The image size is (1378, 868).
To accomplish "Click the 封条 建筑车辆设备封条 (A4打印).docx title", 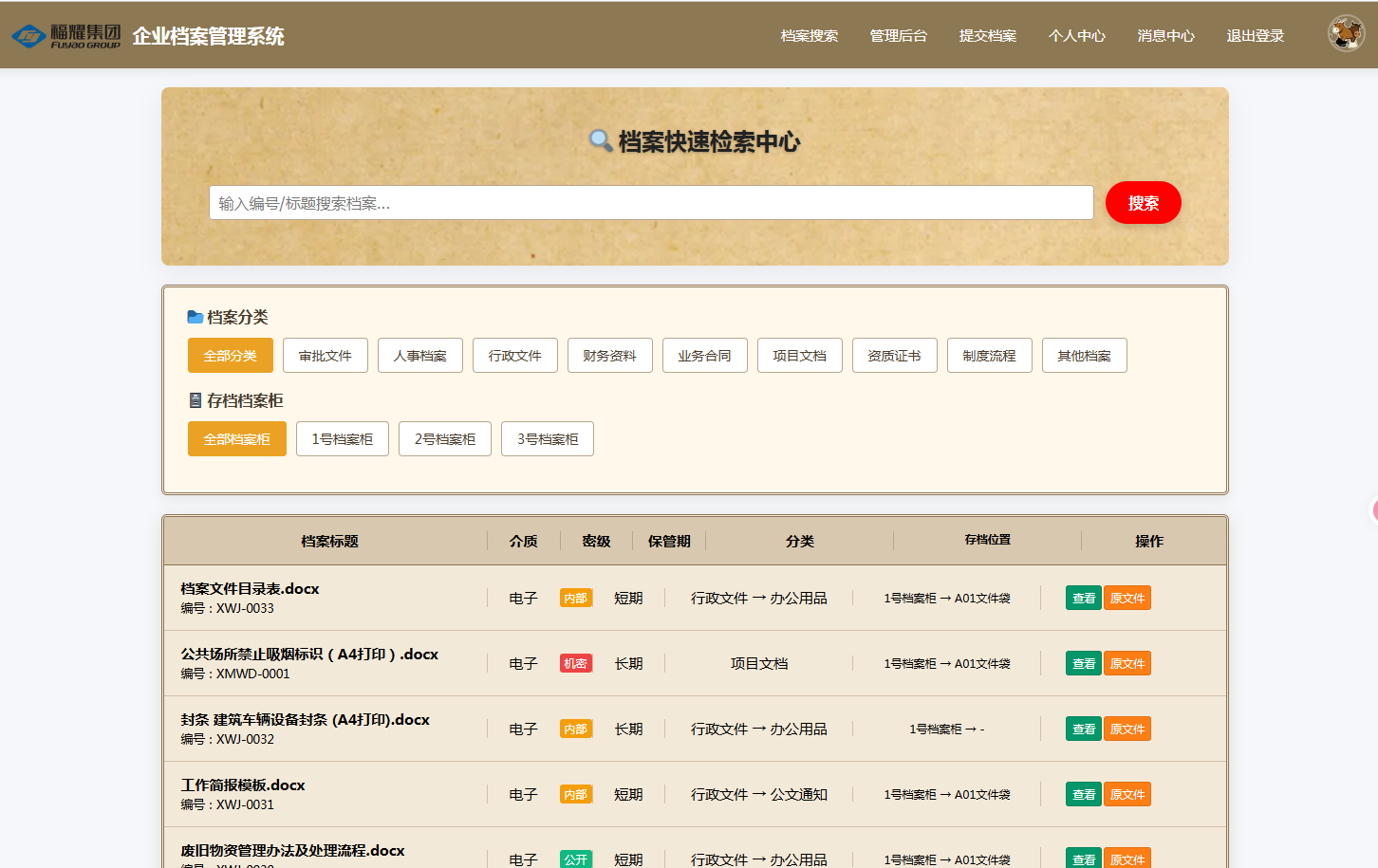I will (x=305, y=720).
